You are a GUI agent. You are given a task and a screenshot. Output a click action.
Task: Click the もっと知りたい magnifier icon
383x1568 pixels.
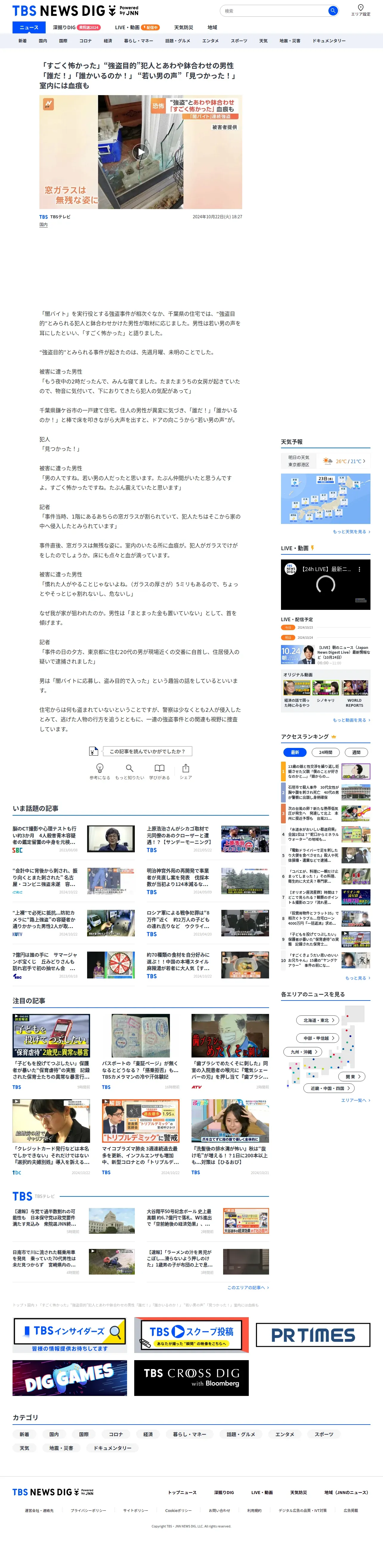pyautogui.click(x=129, y=768)
